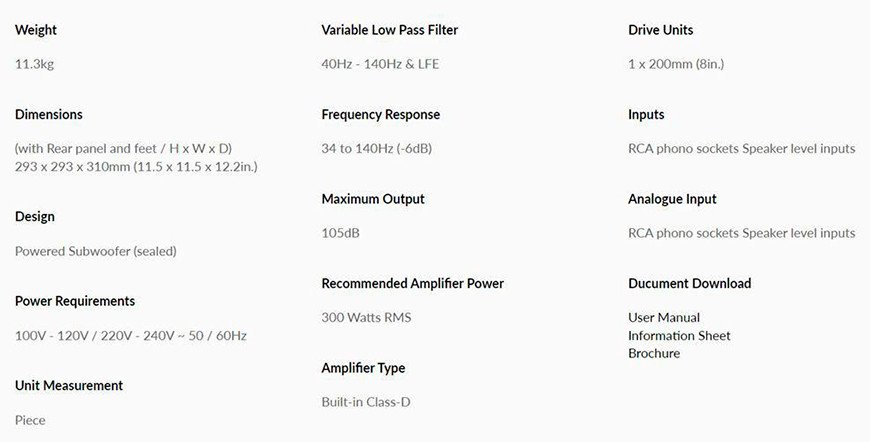Screen dimensions: 870x442
Task: Click the Dimensions heading
Action: point(49,115)
